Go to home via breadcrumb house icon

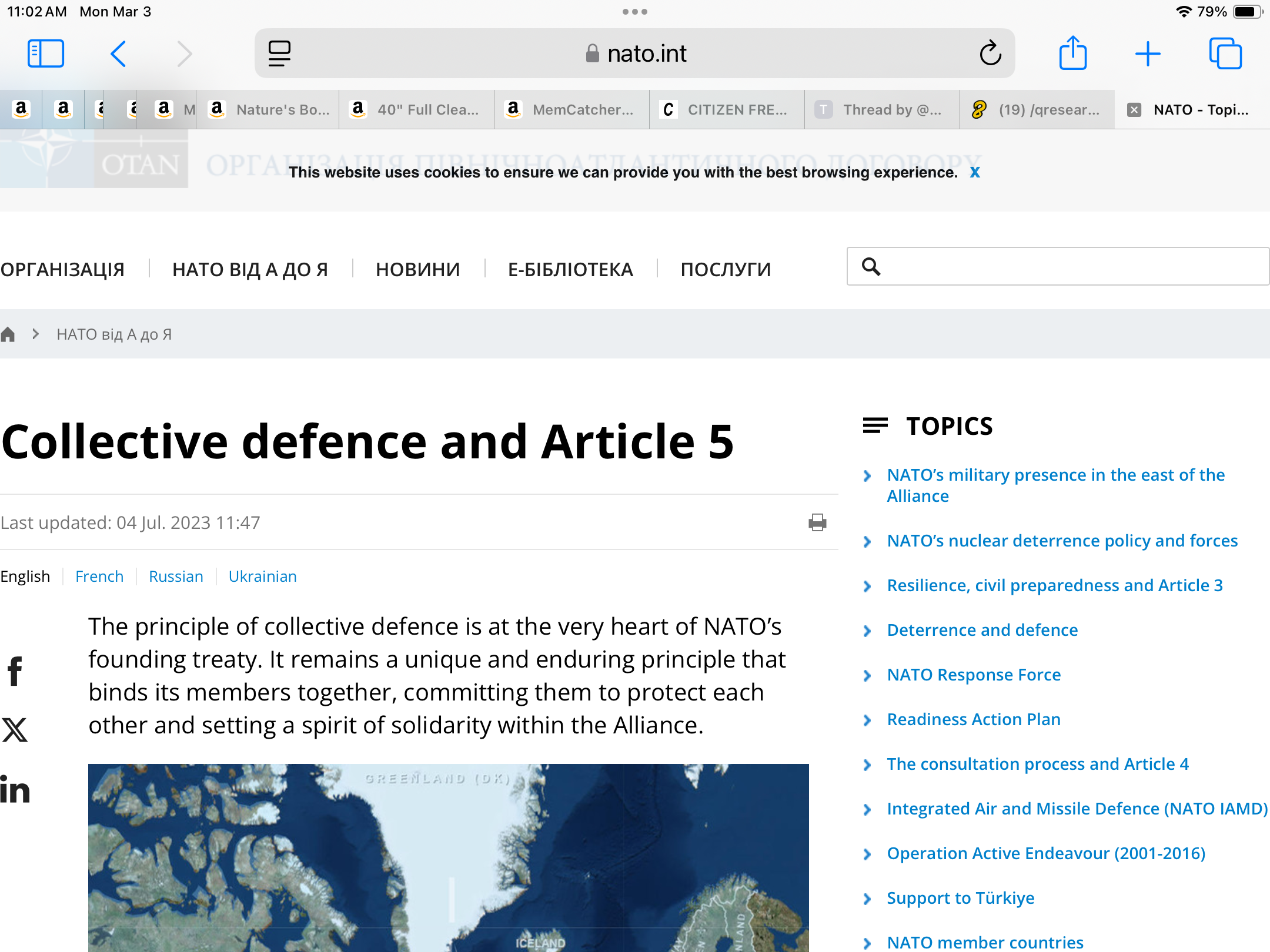click(x=8, y=334)
